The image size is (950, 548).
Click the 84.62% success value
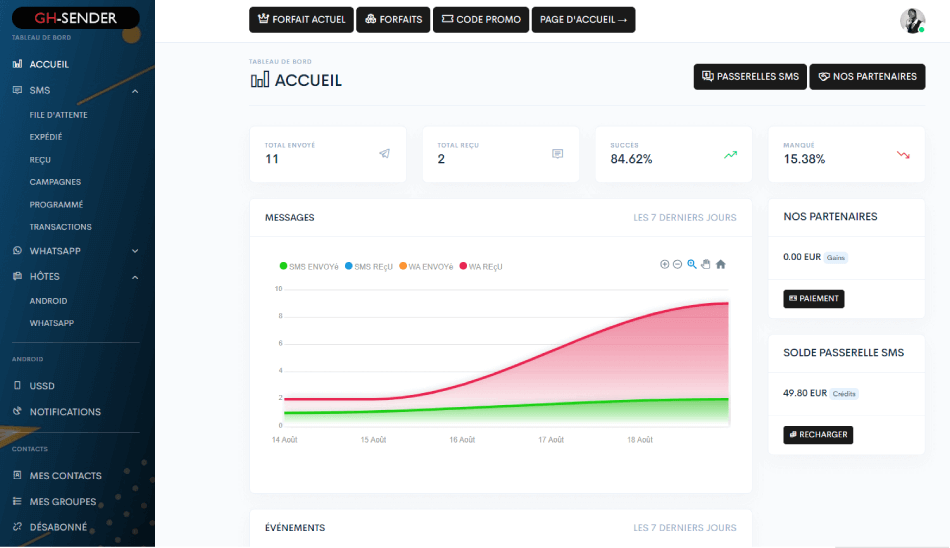click(x=631, y=159)
